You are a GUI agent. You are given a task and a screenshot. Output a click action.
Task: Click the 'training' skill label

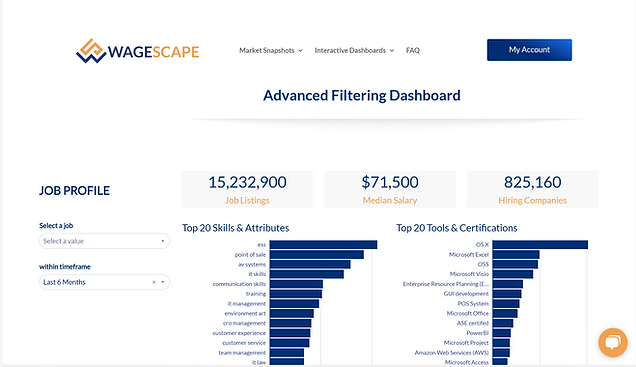point(256,294)
